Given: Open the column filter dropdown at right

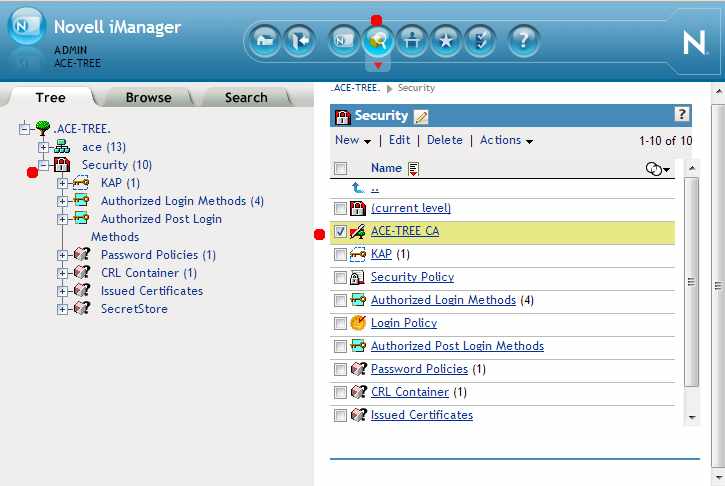Looking at the screenshot, I should (x=657, y=169).
